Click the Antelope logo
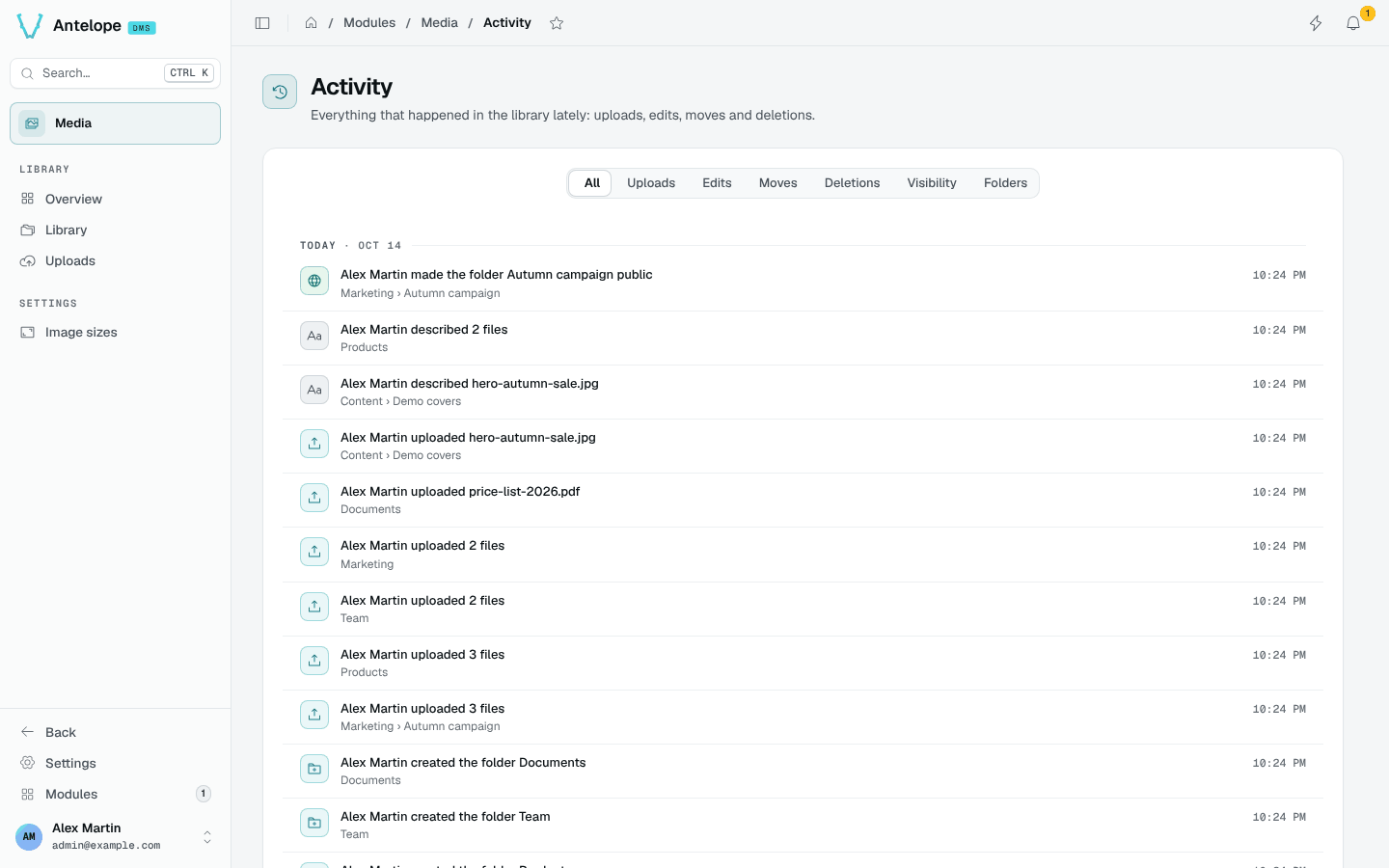This screenshot has height=868, width=1389. (30, 26)
